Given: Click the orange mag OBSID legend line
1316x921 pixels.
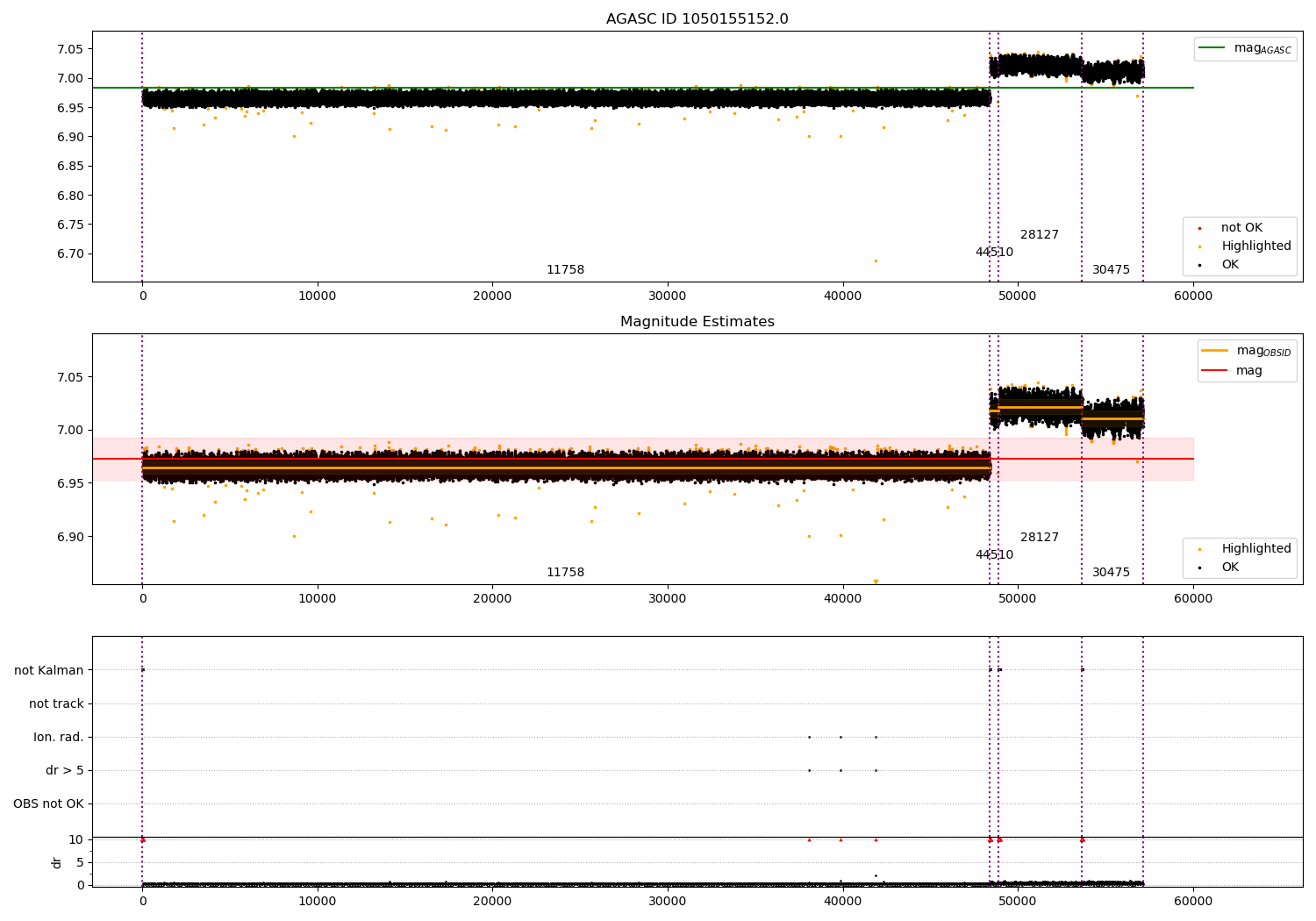Looking at the screenshot, I should coord(1214,351).
